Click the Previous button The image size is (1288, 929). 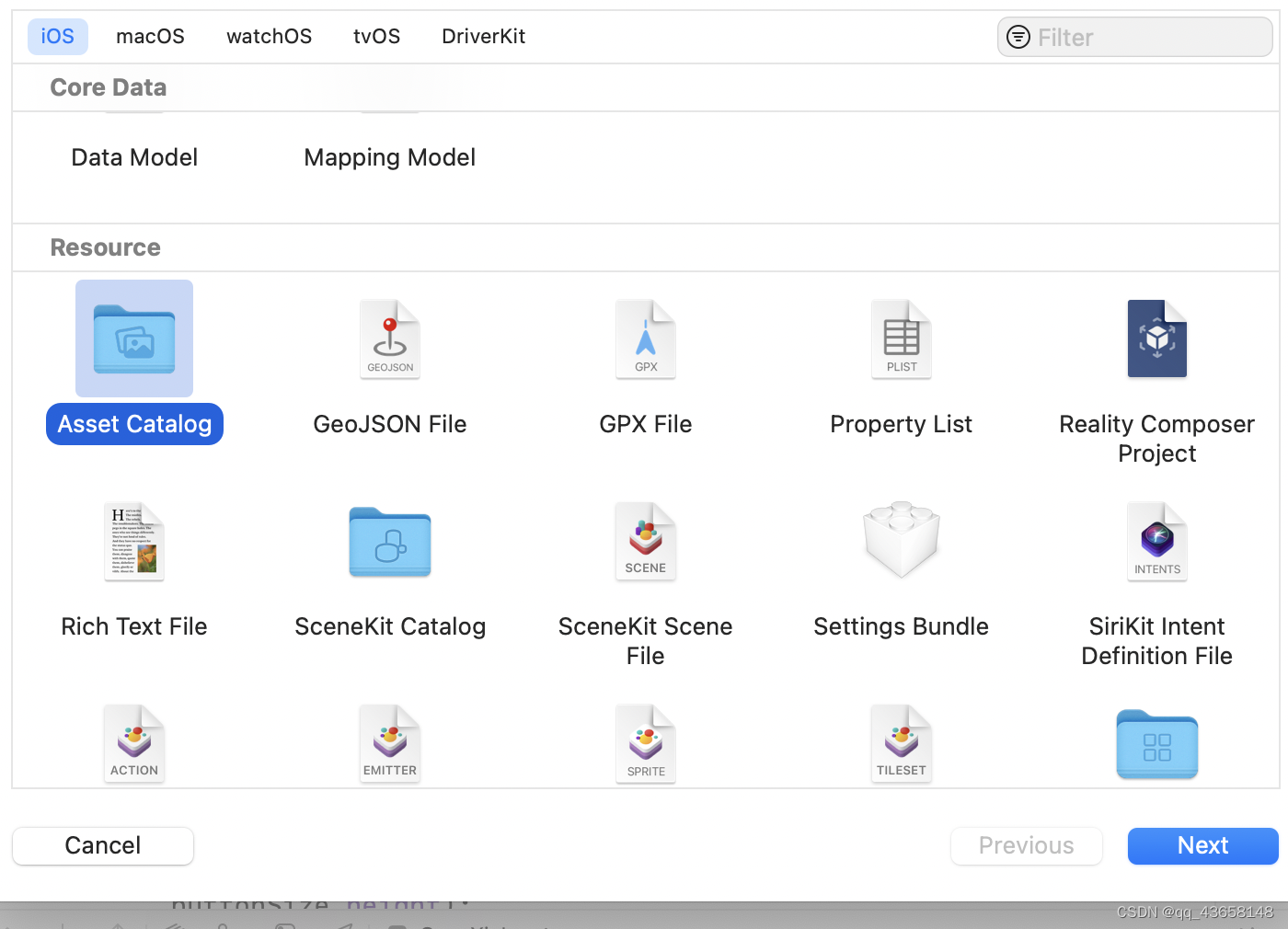click(1027, 846)
